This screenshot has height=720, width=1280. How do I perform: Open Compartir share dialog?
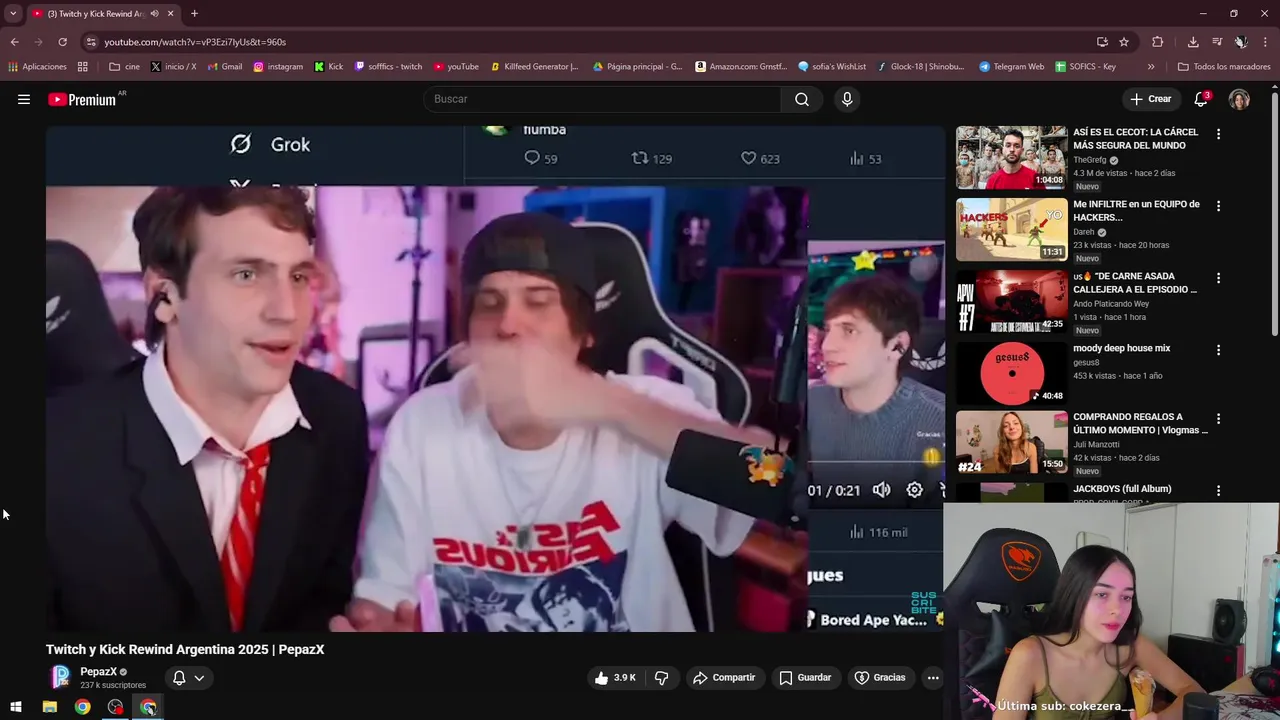(x=724, y=678)
